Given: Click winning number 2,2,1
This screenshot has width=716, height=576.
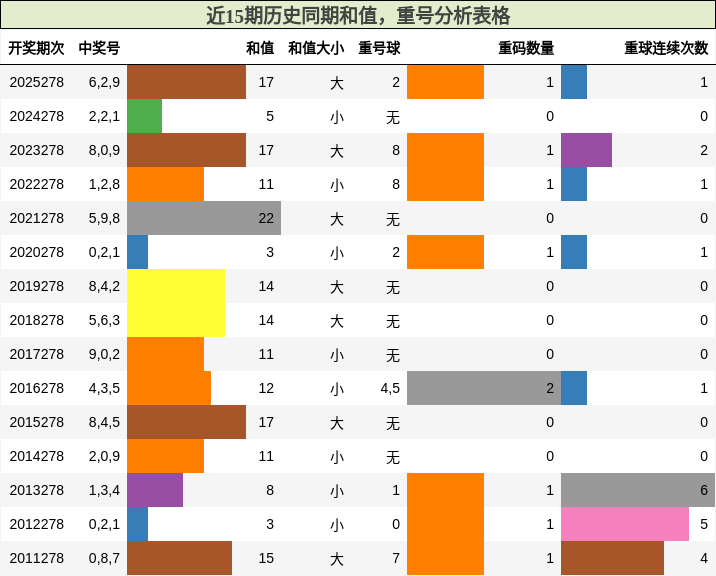Looking at the screenshot, I should pos(105,116).
